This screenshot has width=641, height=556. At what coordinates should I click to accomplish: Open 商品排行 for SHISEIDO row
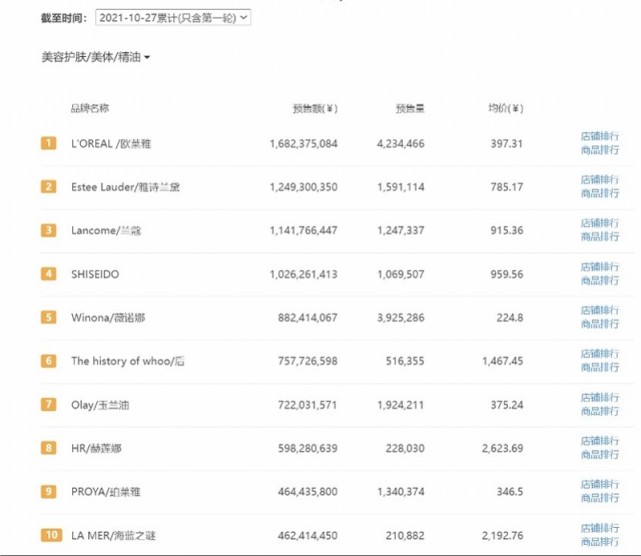[600, 280]
